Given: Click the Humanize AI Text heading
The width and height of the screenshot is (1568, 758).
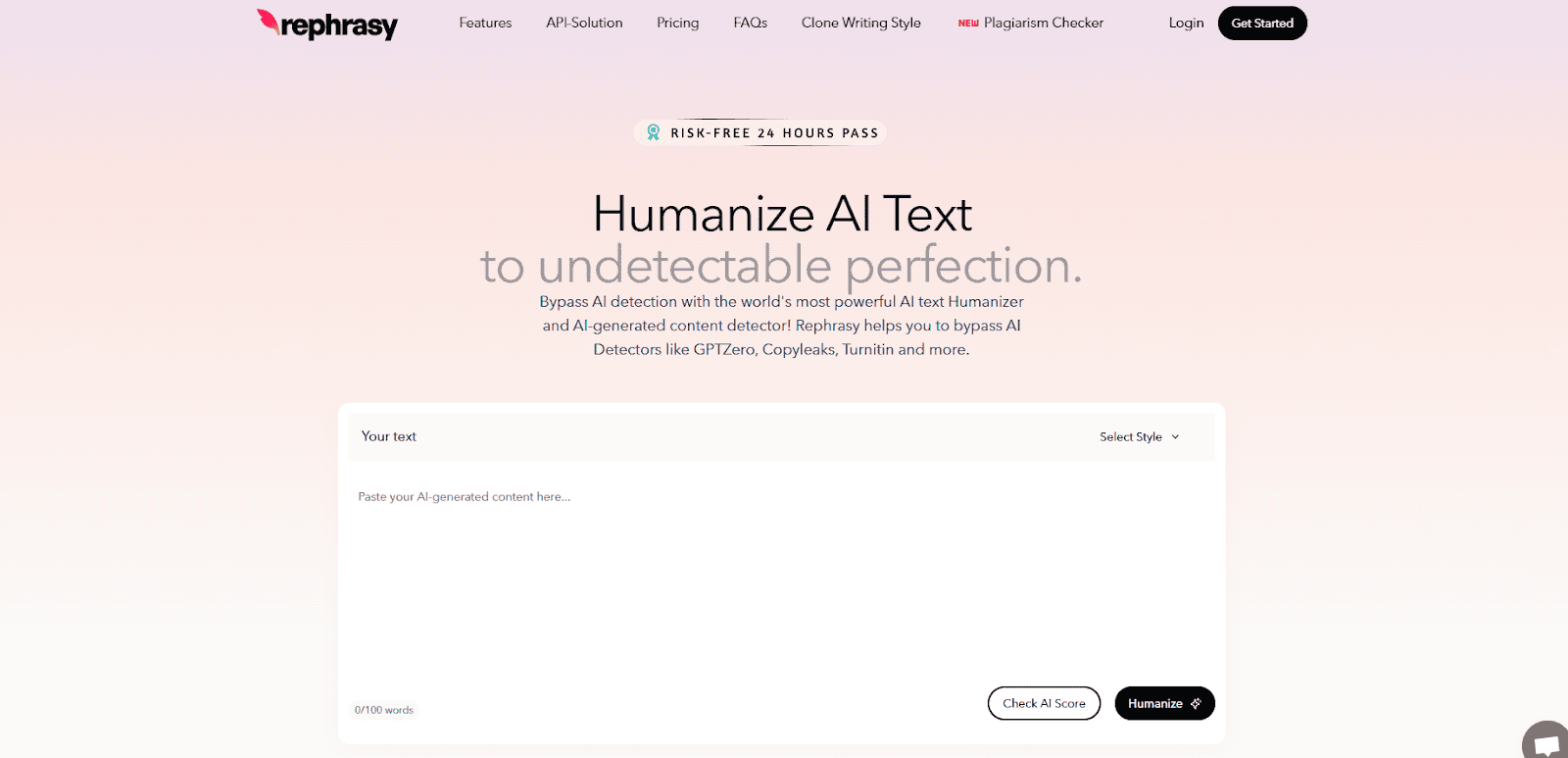Looking at the screenshot, I should pos(782,214).
